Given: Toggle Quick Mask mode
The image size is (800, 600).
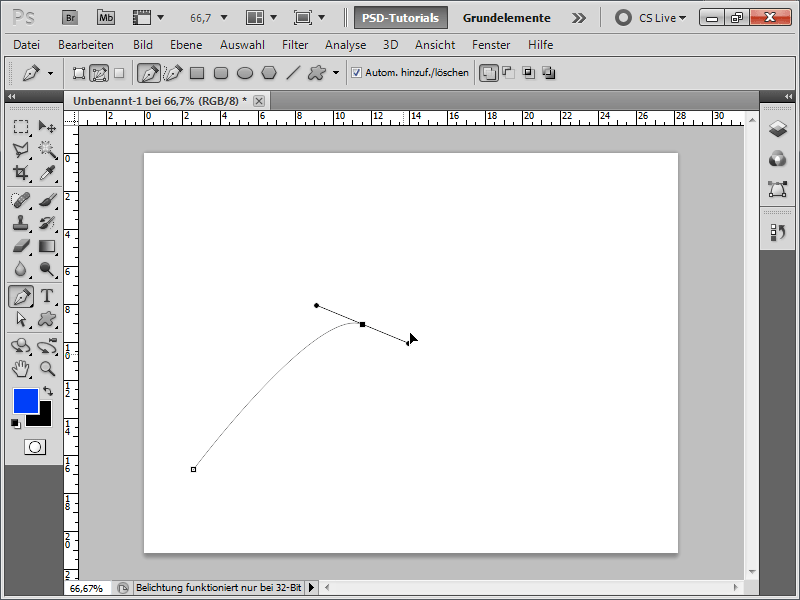Looking at the screenshot, I should (x=35, y=447).
